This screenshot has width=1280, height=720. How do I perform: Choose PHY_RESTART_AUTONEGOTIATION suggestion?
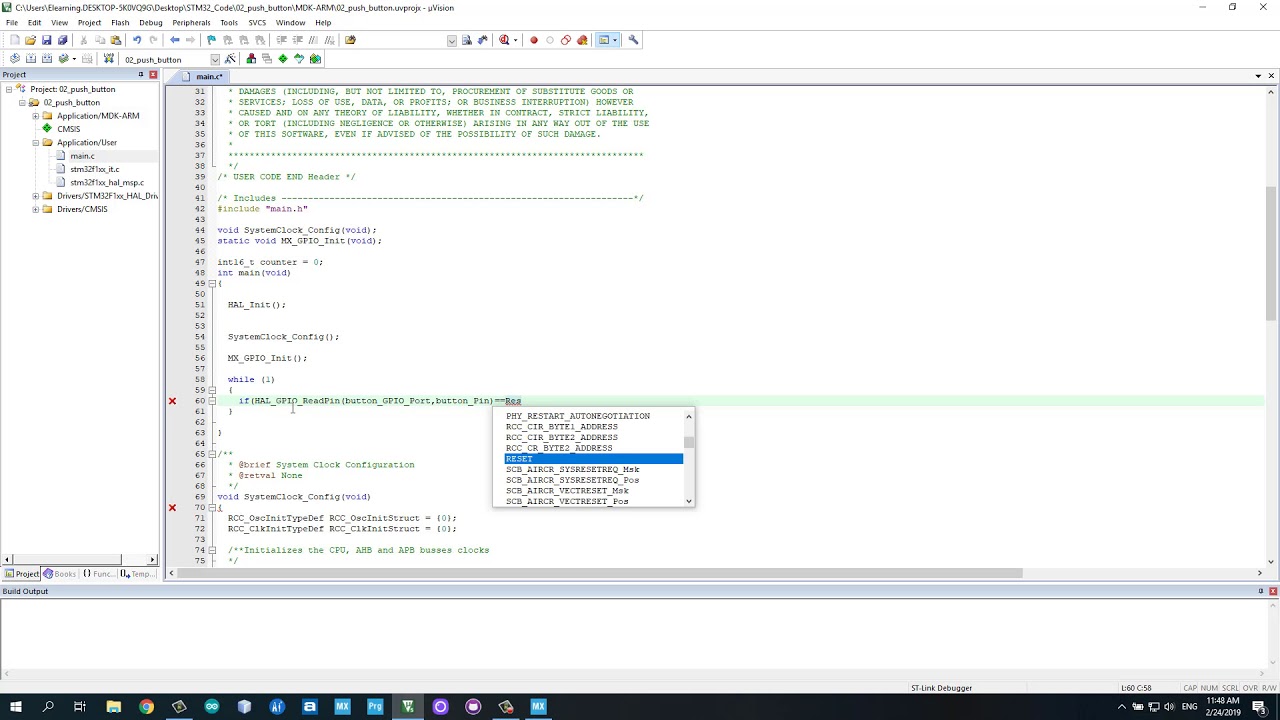pos(594,416)
